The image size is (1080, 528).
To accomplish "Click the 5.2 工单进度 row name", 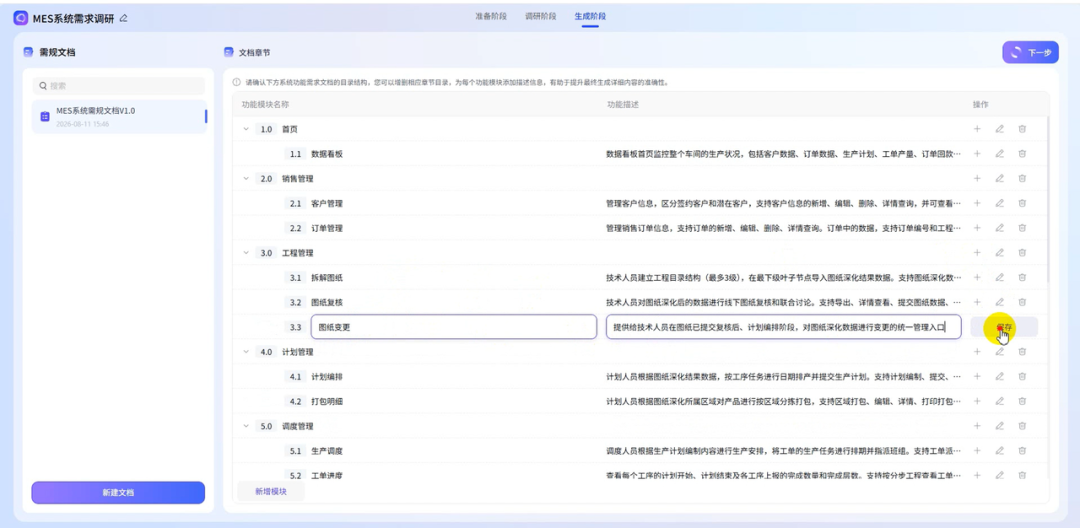I will click(326, 475).
